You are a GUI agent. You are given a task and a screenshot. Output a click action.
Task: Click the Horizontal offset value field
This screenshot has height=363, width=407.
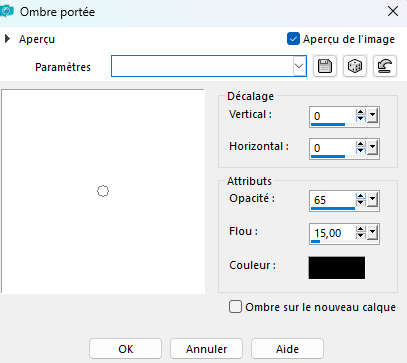tap(333, 148)
